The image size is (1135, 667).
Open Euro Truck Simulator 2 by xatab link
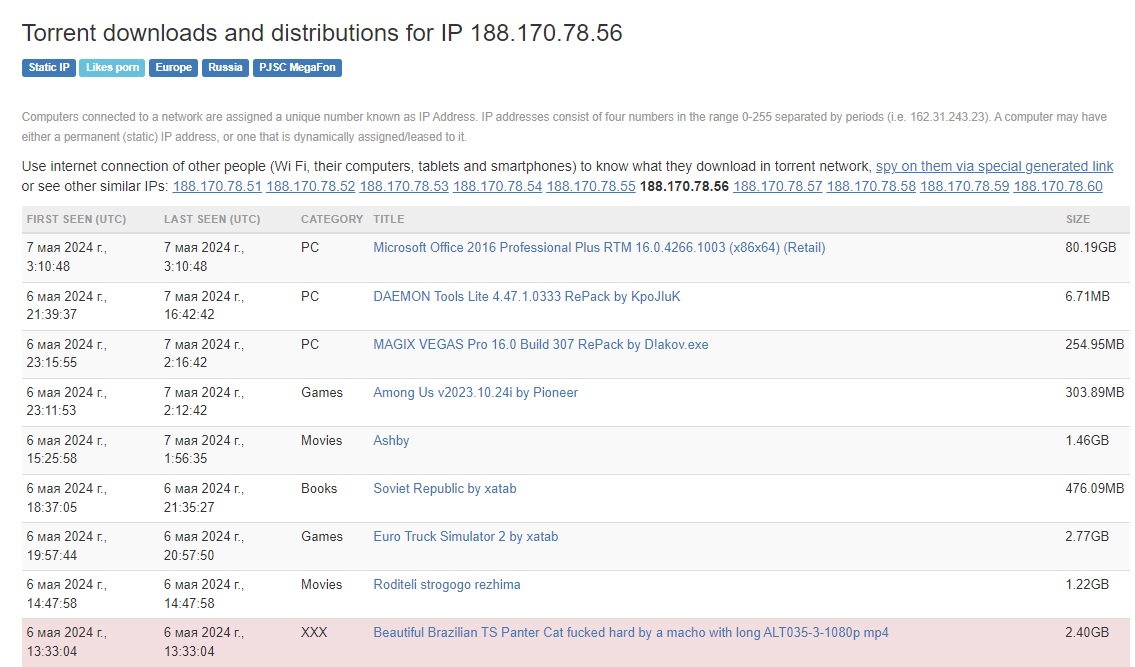465,537
